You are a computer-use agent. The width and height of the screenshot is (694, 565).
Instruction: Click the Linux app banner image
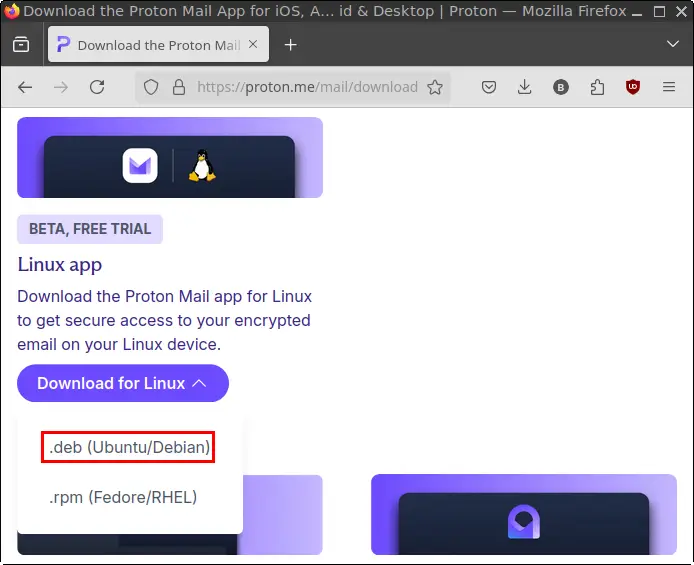coord(170,158)
